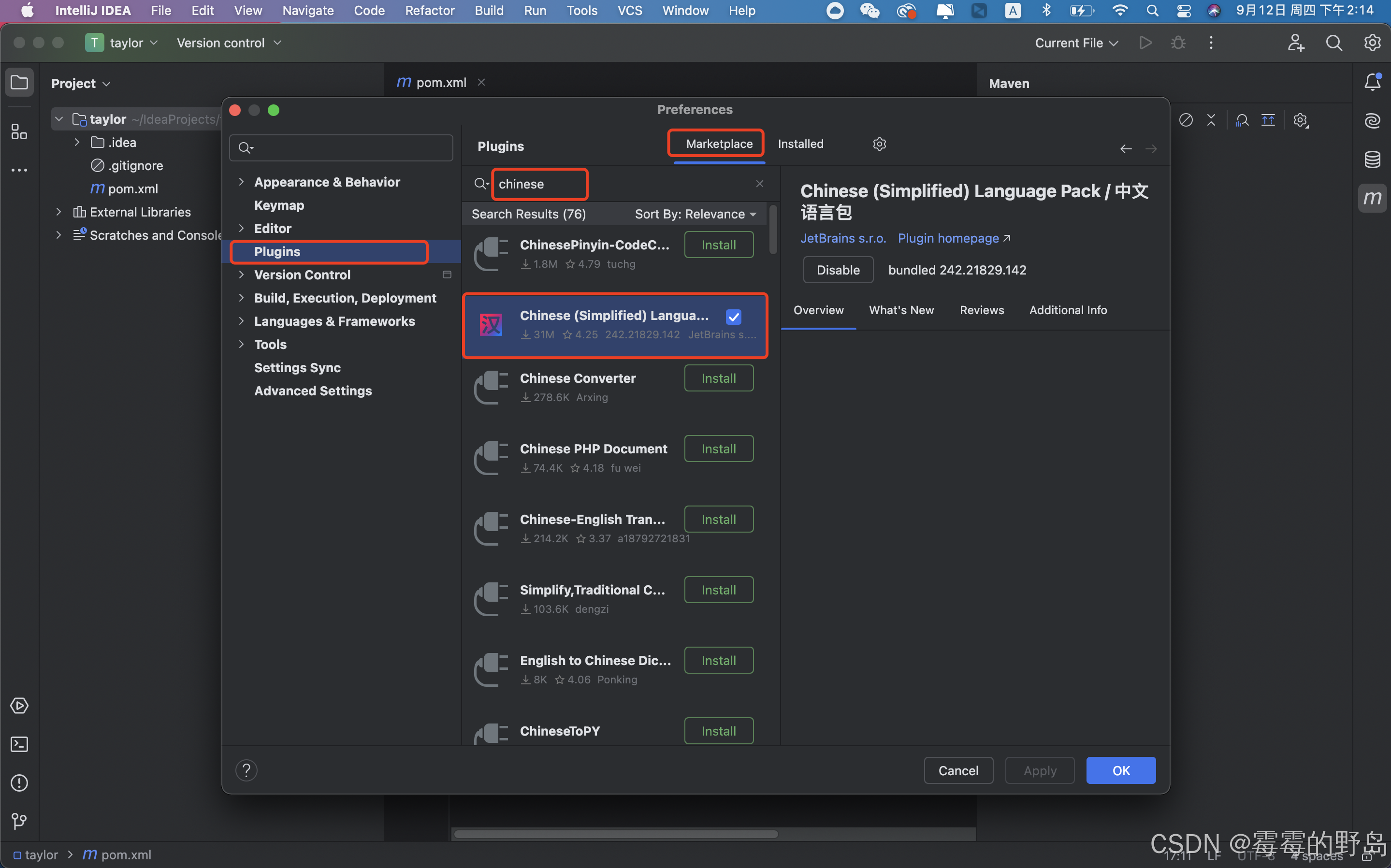Open the Maven tool window icon
The height and width of the screenshot is (868, 1391).
coord(1373,198)
